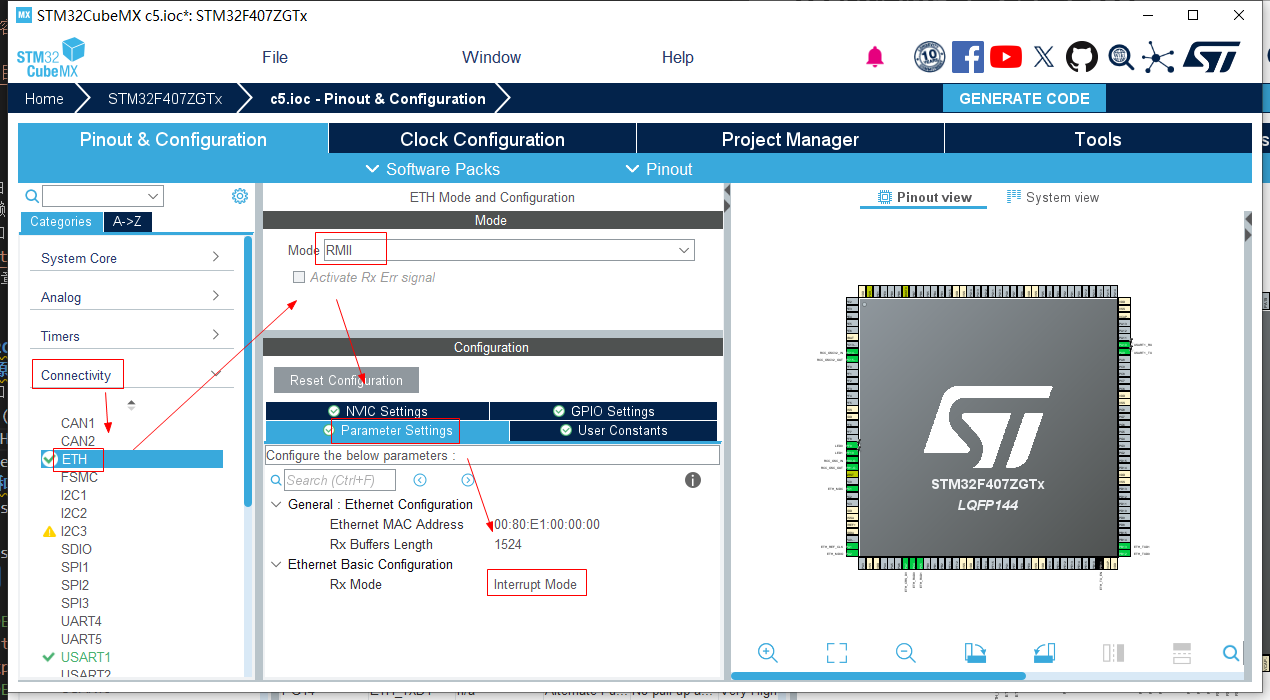
Task: Rotate the chip counter-clockwise
Action: [1045, 653]
